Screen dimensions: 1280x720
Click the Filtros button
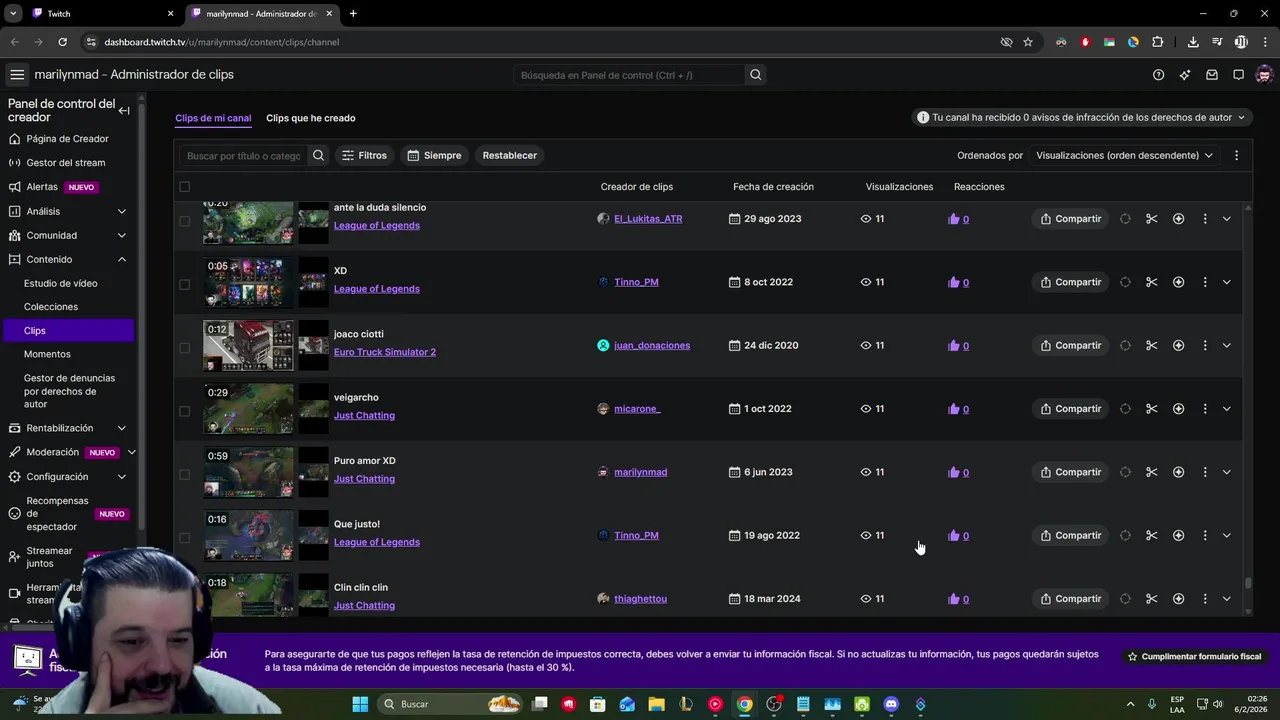(364, 156)
